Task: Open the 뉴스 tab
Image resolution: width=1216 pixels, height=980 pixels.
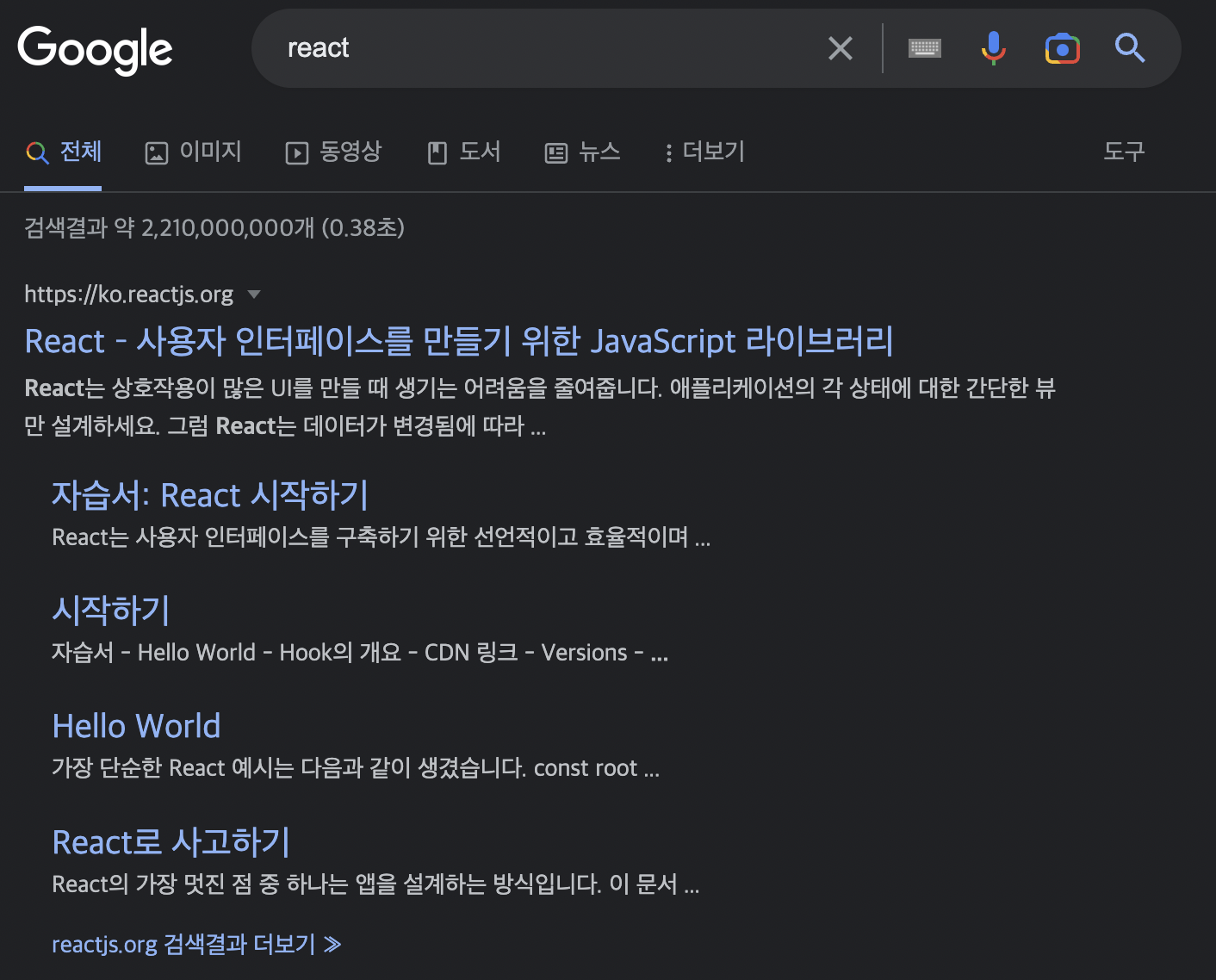Action: 583,152
